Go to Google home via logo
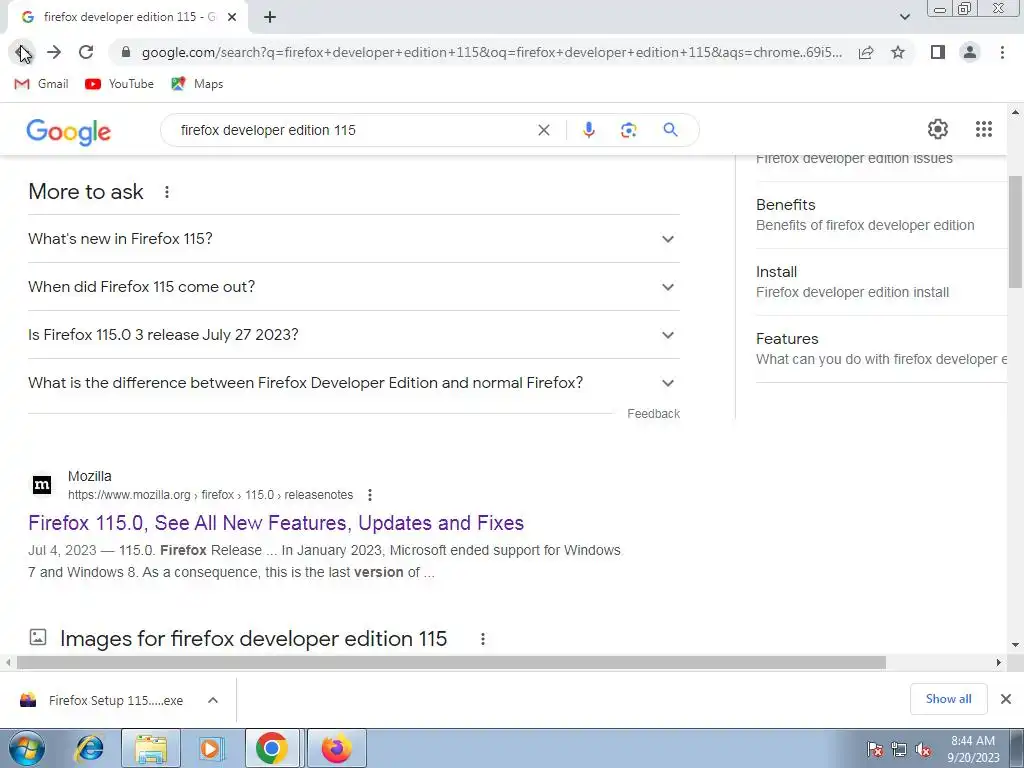Screen dimensions: 1024x768 (x=69, y=131)
